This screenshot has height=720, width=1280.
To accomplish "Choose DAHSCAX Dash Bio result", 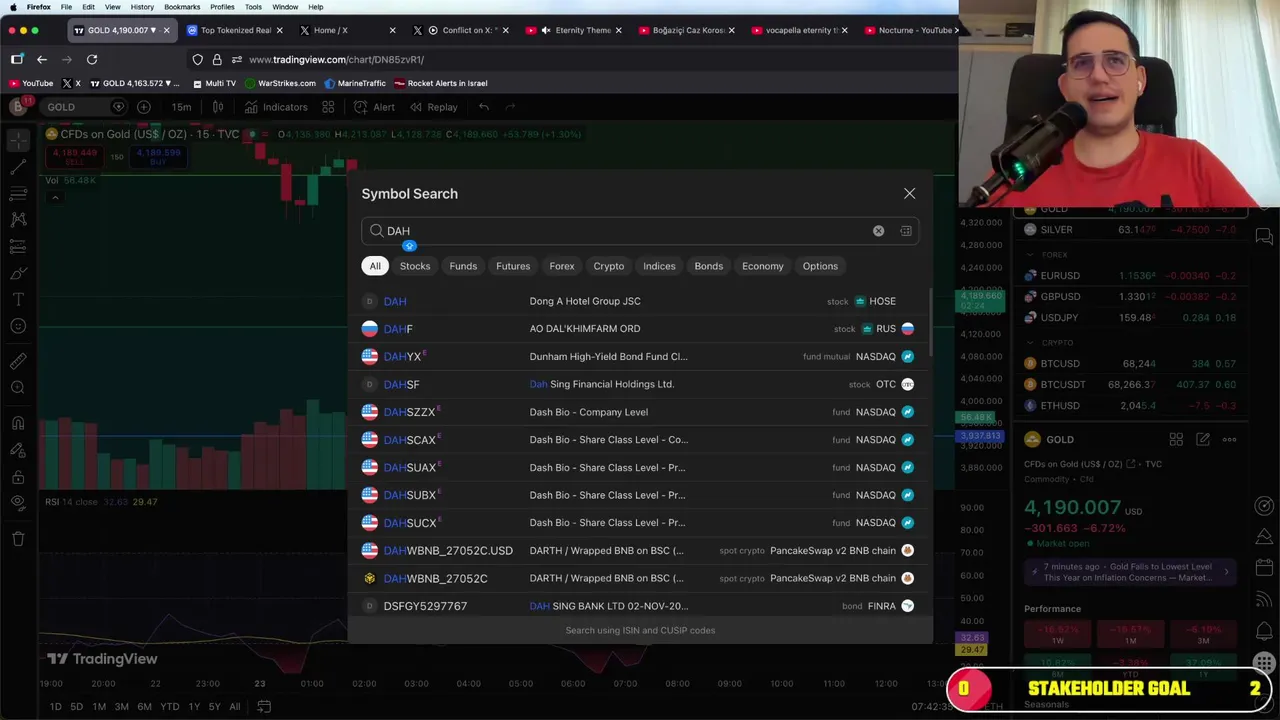I will (640, 440).
